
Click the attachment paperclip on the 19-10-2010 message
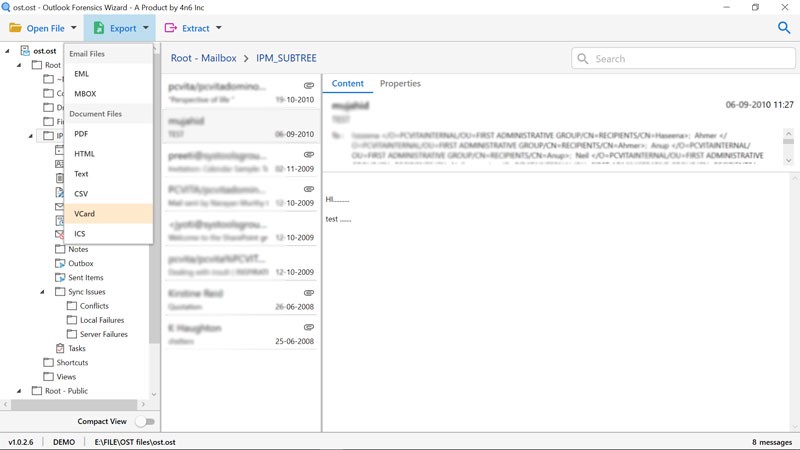pos(309,85)
